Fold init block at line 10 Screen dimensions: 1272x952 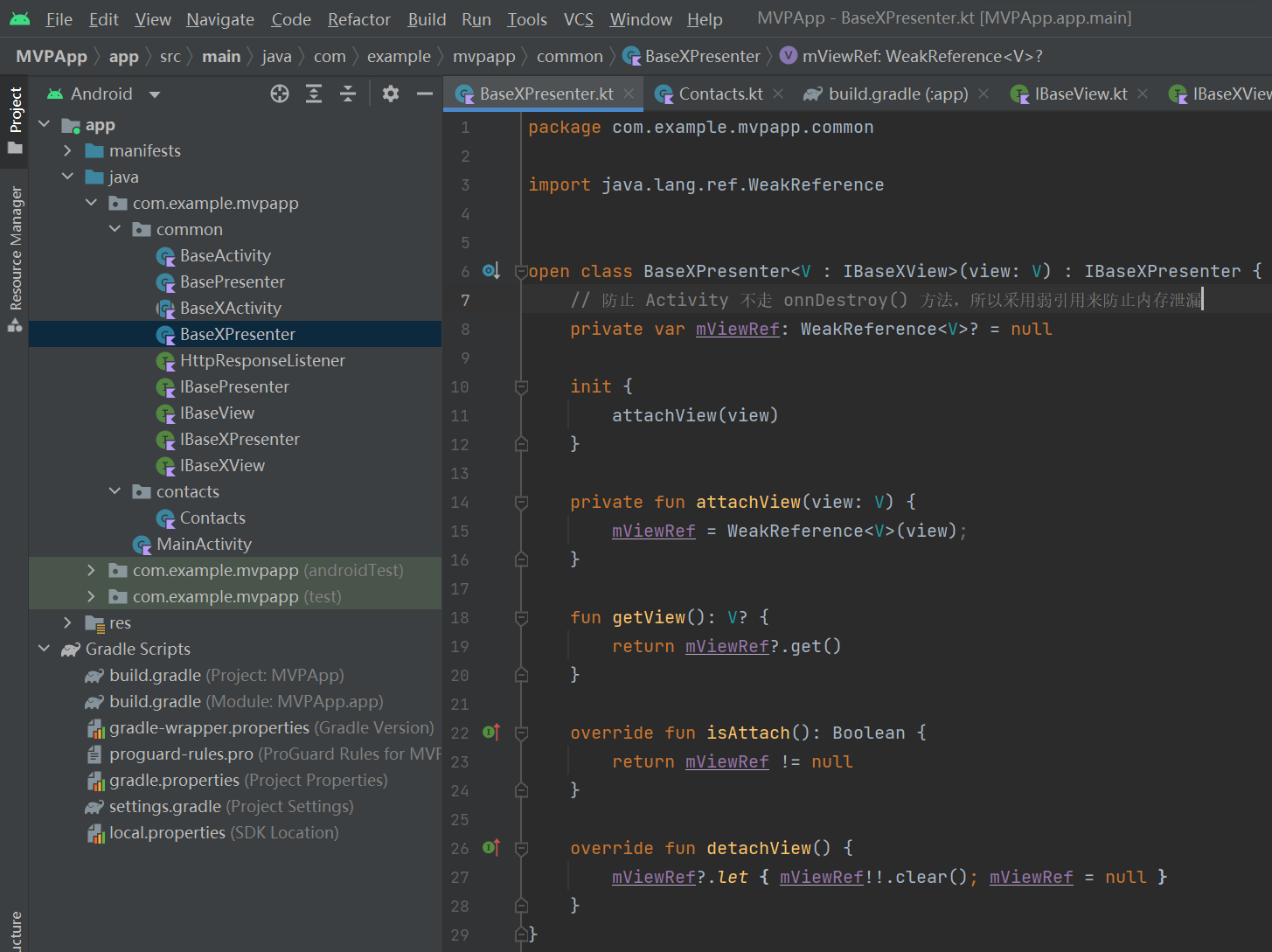click(522, 386)
